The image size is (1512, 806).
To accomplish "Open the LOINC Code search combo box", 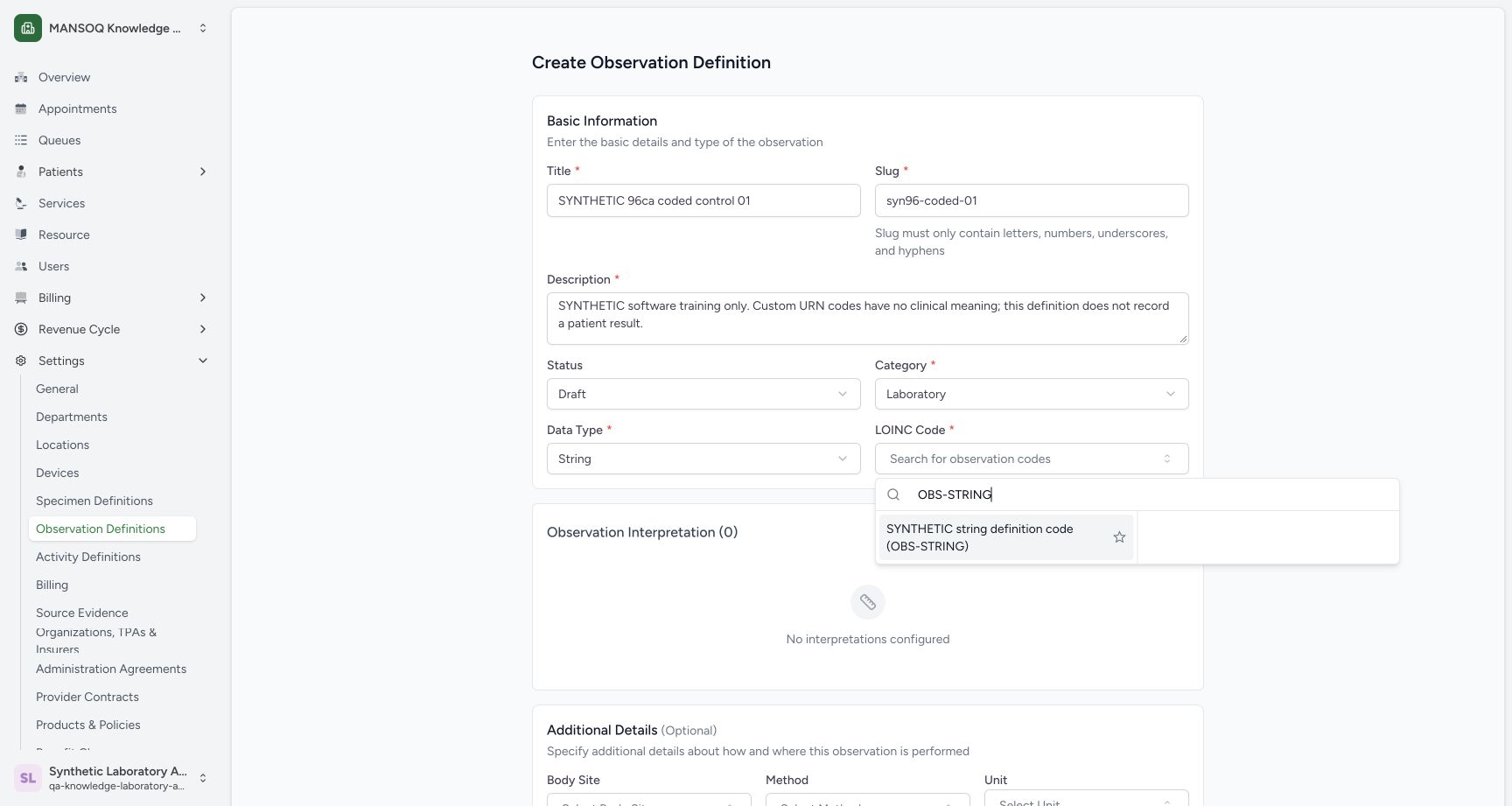I will click(1032, 459).
